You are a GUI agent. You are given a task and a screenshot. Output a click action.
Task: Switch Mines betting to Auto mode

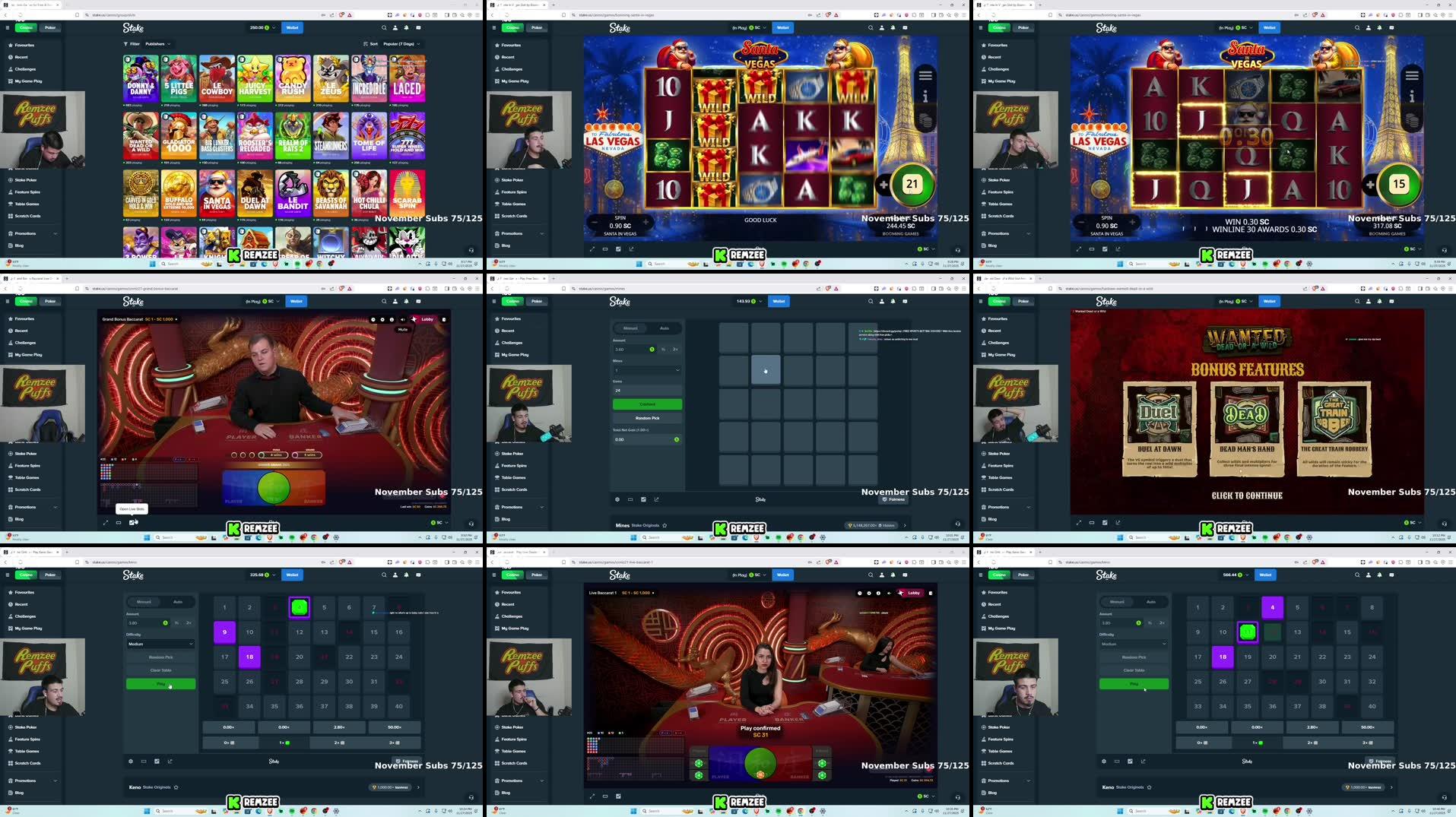[x=665, y=328]
